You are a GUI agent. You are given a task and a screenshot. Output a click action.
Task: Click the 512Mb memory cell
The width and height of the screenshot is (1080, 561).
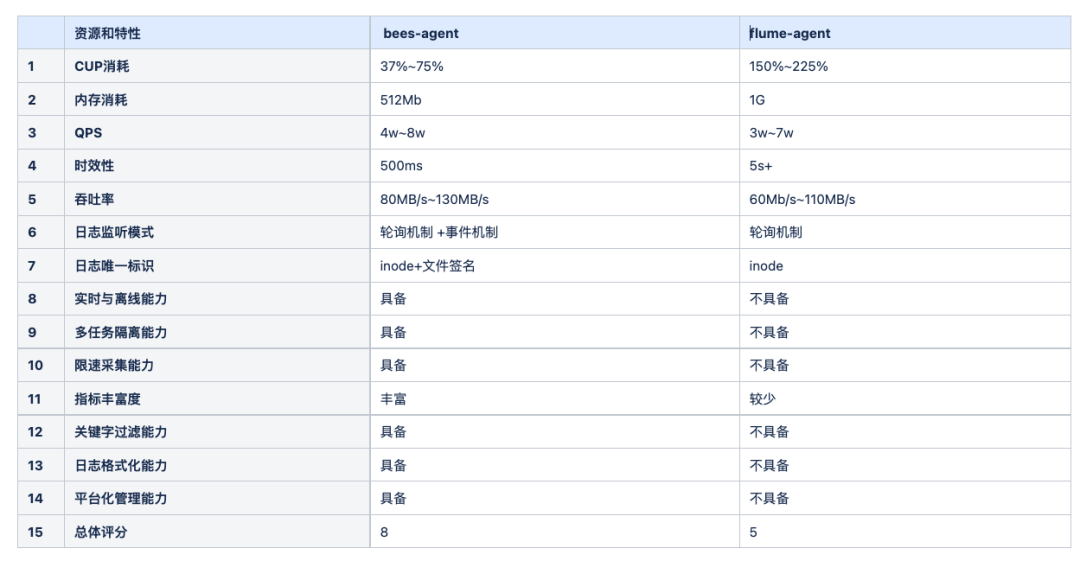point(404,100)
